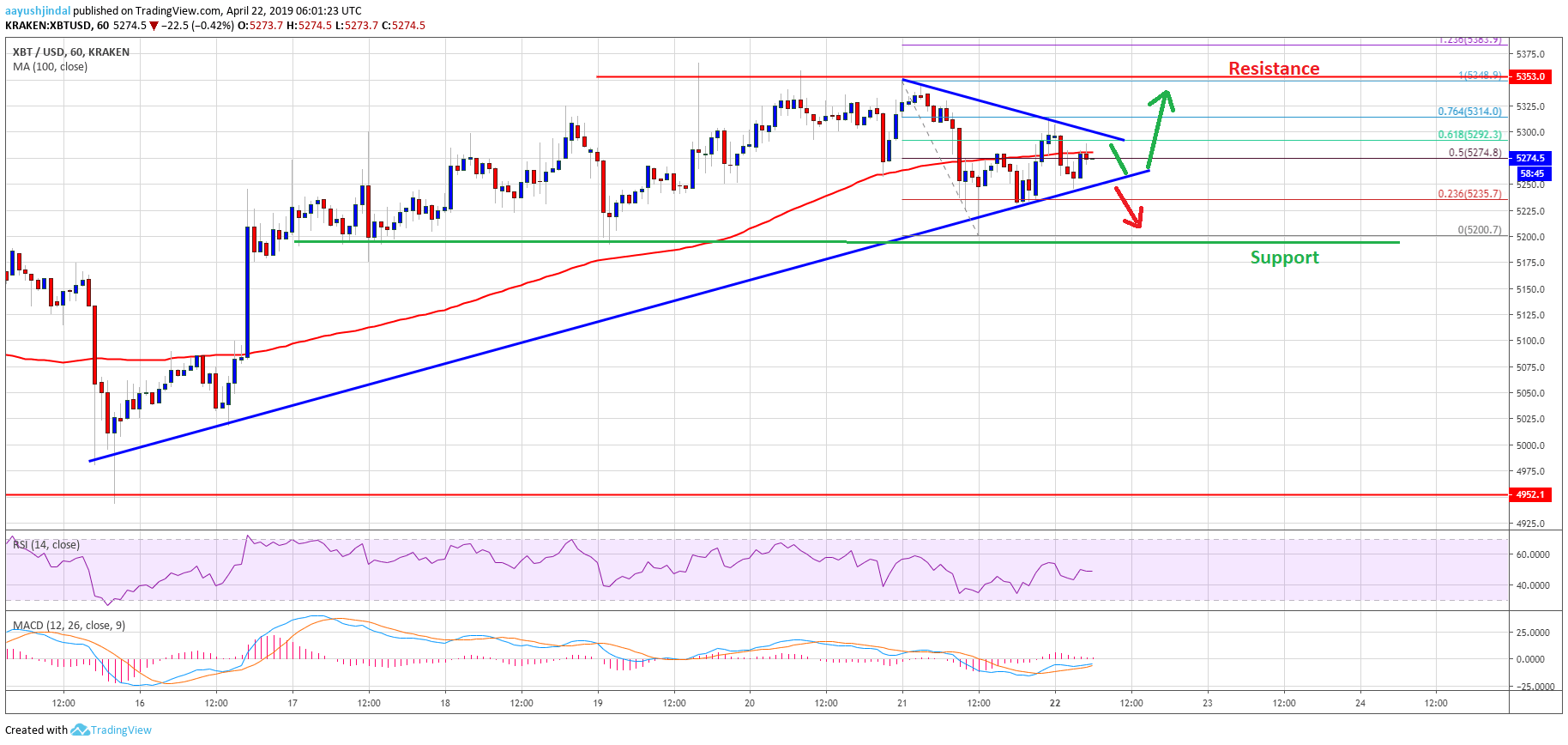The width and height of the screenshot is (1568, 745).
Task: Click the 0(5200.7) Fibonacci level label
Action: (x=1480, y=230)
